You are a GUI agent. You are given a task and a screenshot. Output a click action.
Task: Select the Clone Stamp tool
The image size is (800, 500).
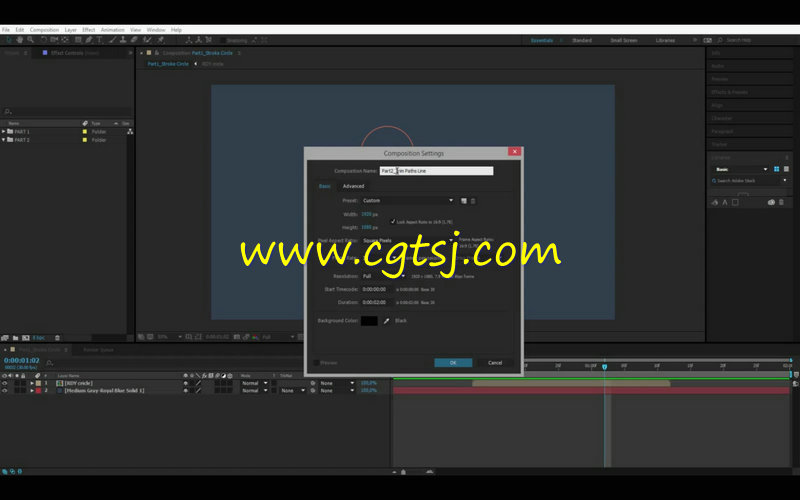(x=123, y=40)
